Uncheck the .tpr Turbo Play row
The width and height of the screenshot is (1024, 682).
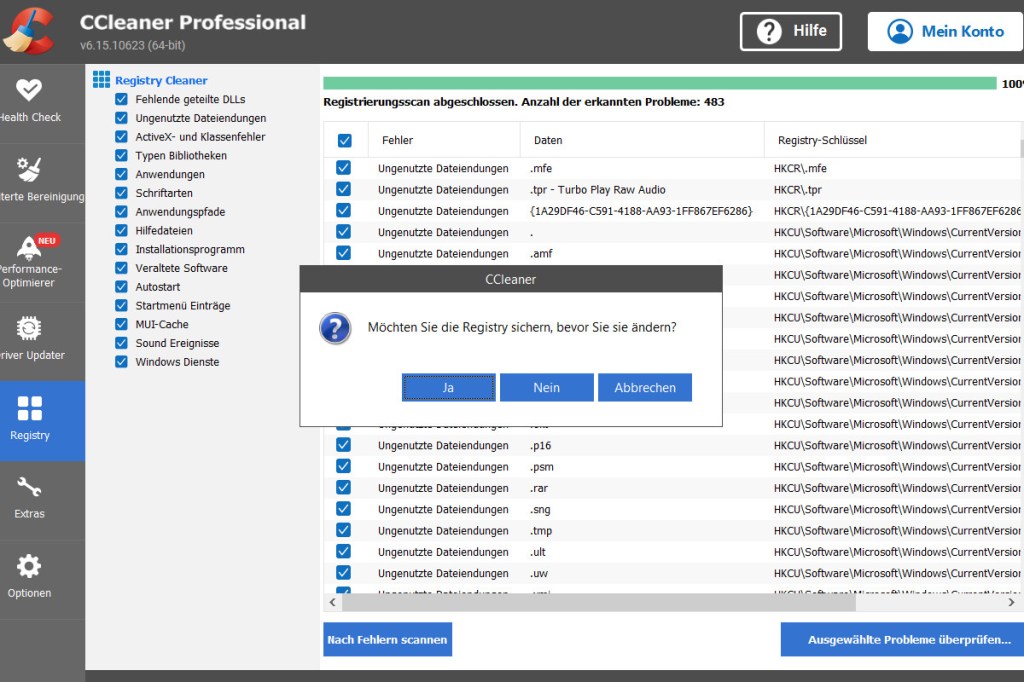344,189
